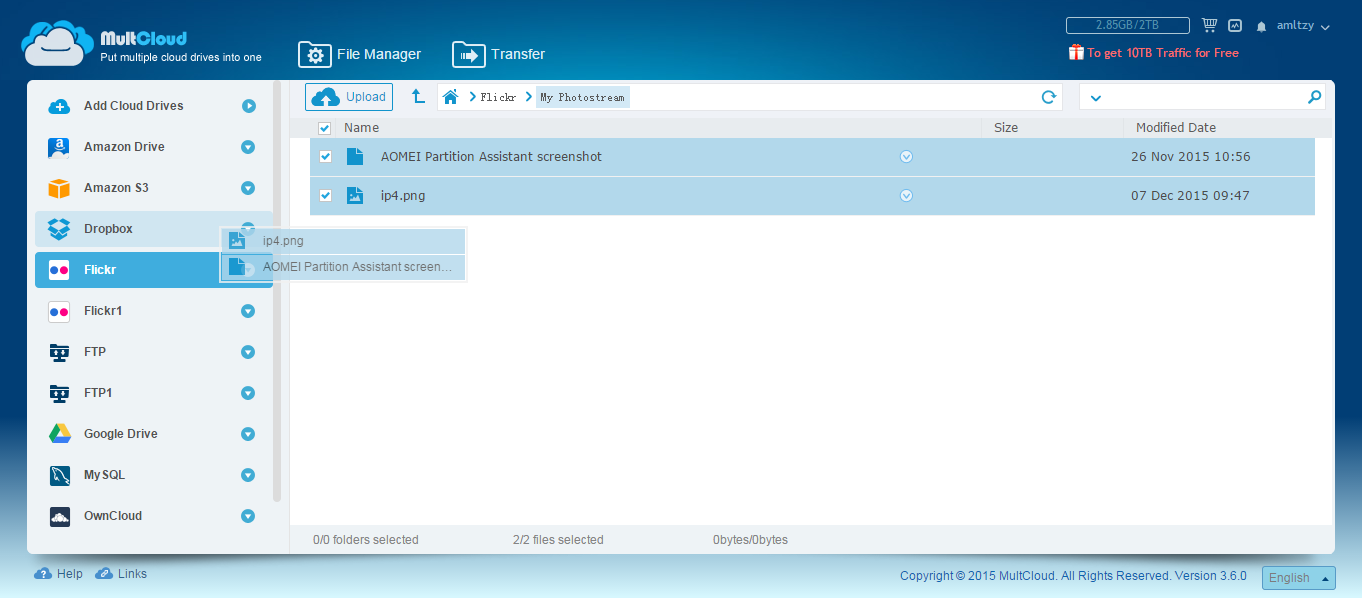Sort by Size column header
The width and height of the screenshot is (1362, 599).
point(1006,128)
